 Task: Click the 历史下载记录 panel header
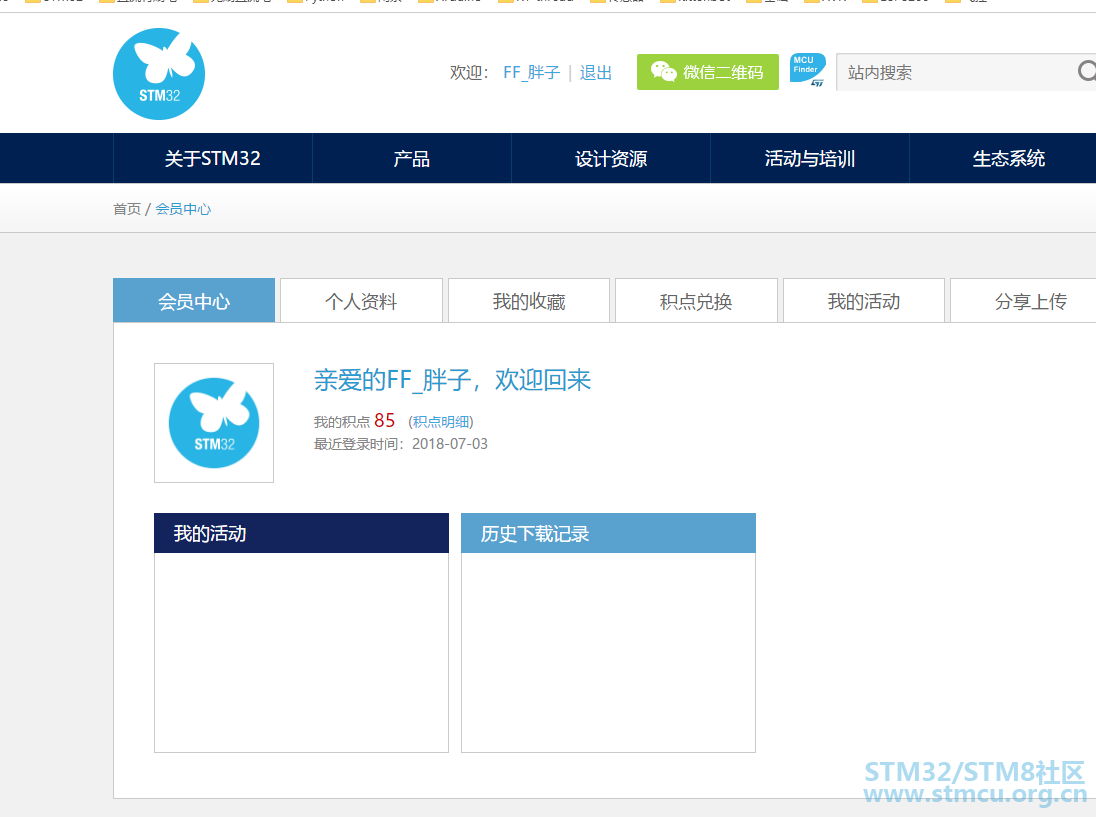point(608,533)
